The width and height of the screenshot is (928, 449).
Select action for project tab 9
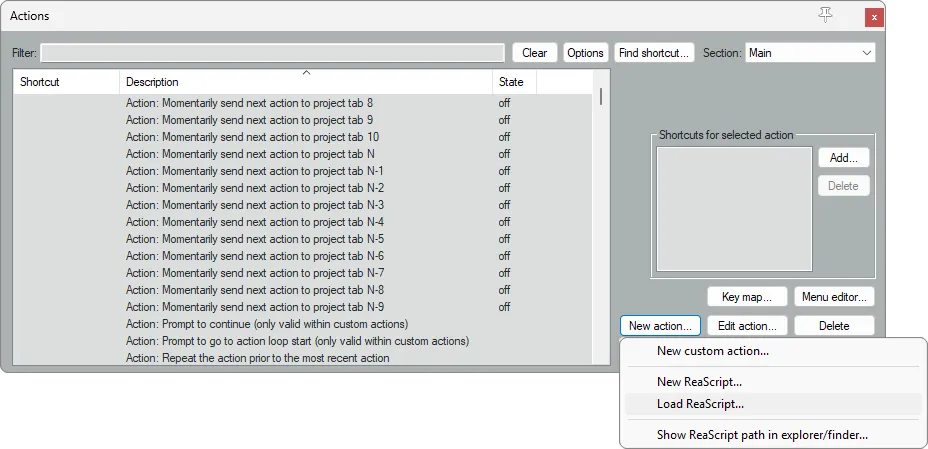pos(302,120)
